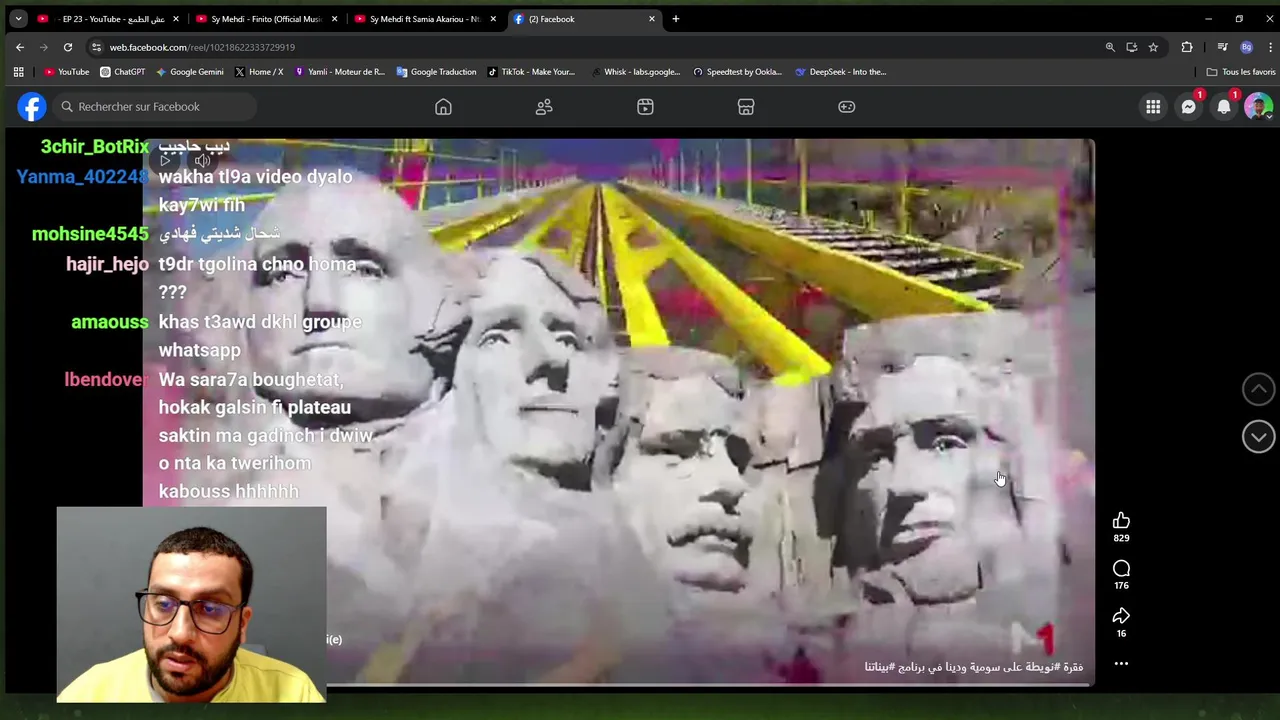Open the Speedtest by Ookla bookmark
The image size is (1280, 720).
[x=738, y=72]
